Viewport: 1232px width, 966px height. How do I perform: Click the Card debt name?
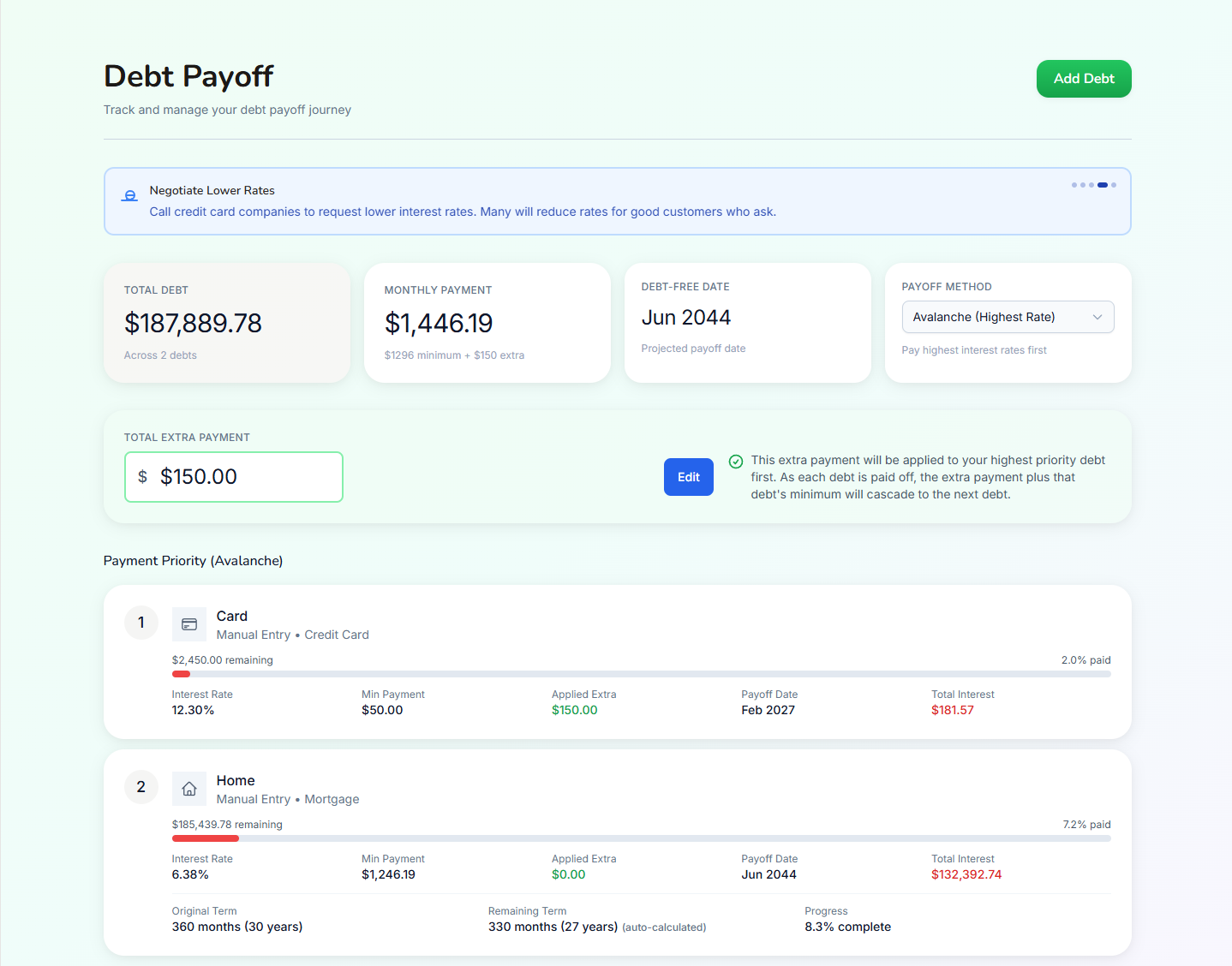click(x=231, y=616)
